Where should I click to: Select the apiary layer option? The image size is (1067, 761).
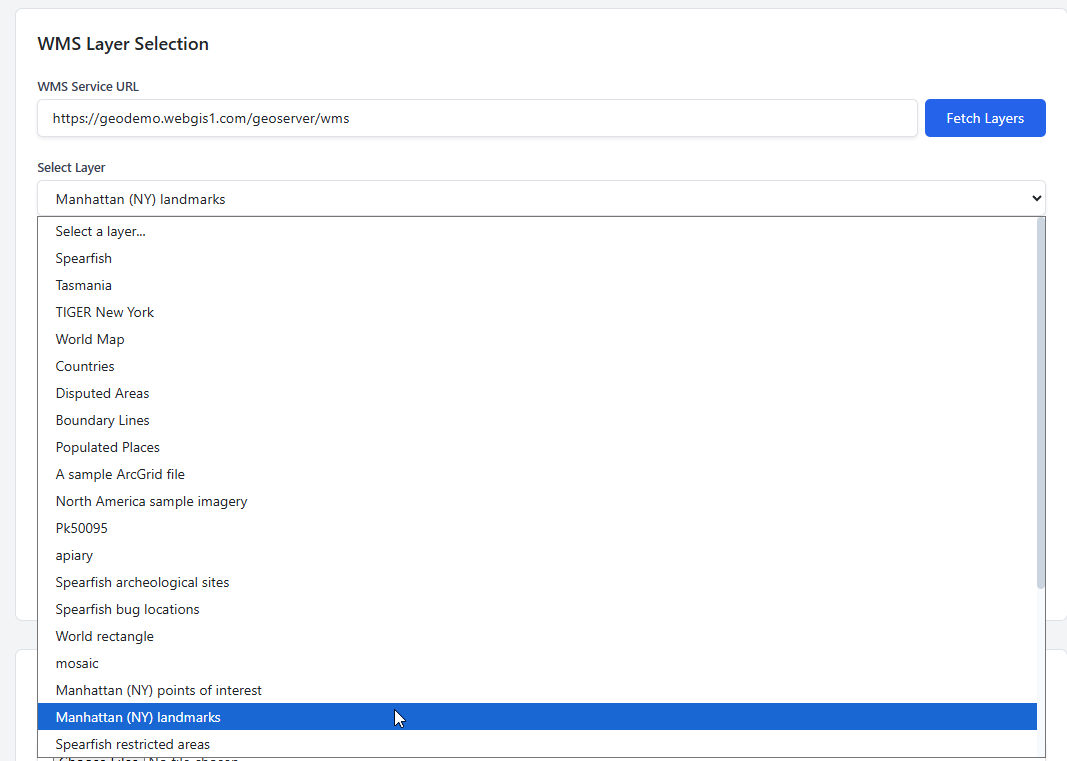pyautogui.click(x=74, y=555)
